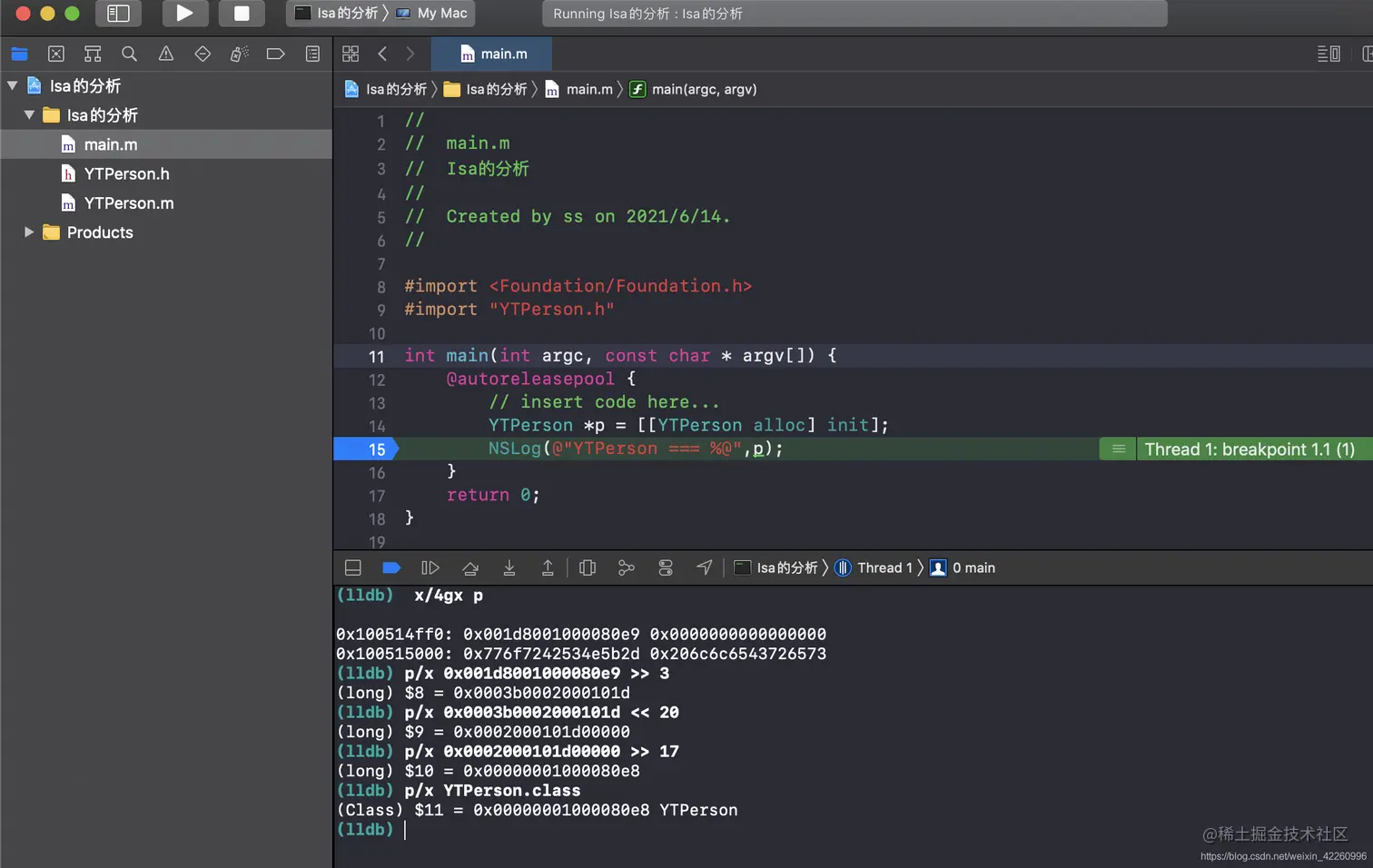Viewport: 1373px width, 868px height.
Task: Click the #import "YTPerson.h" line
Action: pyautogui.click(x=509, y=310)
